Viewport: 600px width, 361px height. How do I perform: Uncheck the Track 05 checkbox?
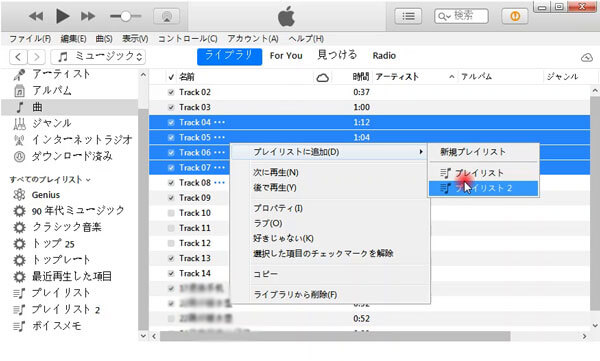pyautogui.click(x=171, y=137)
